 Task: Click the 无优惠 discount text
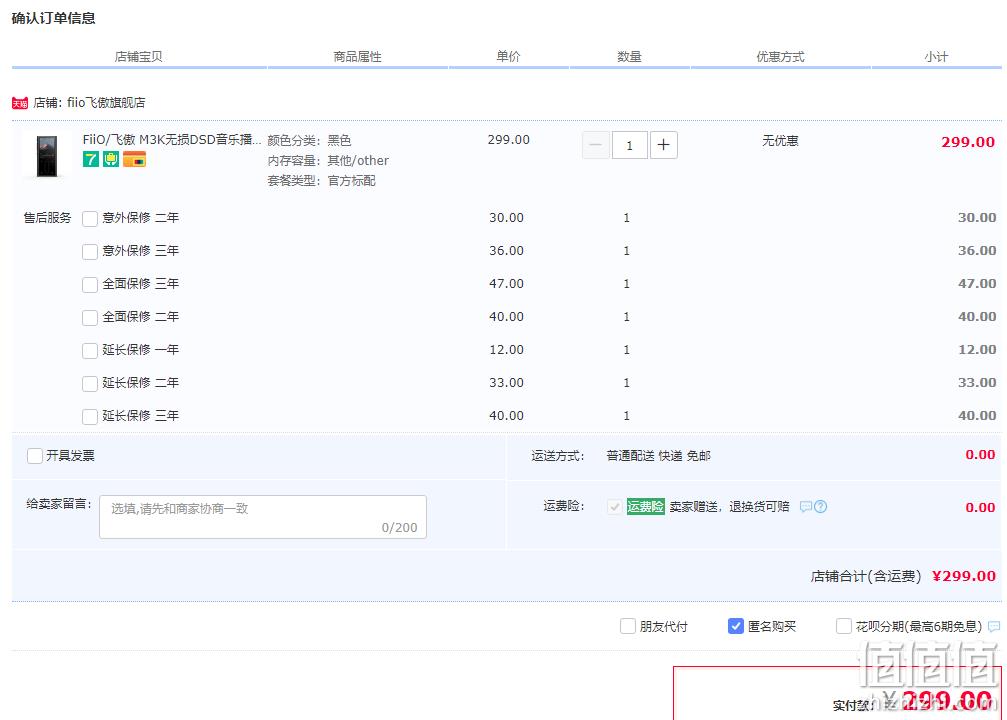tap(780, 141)
